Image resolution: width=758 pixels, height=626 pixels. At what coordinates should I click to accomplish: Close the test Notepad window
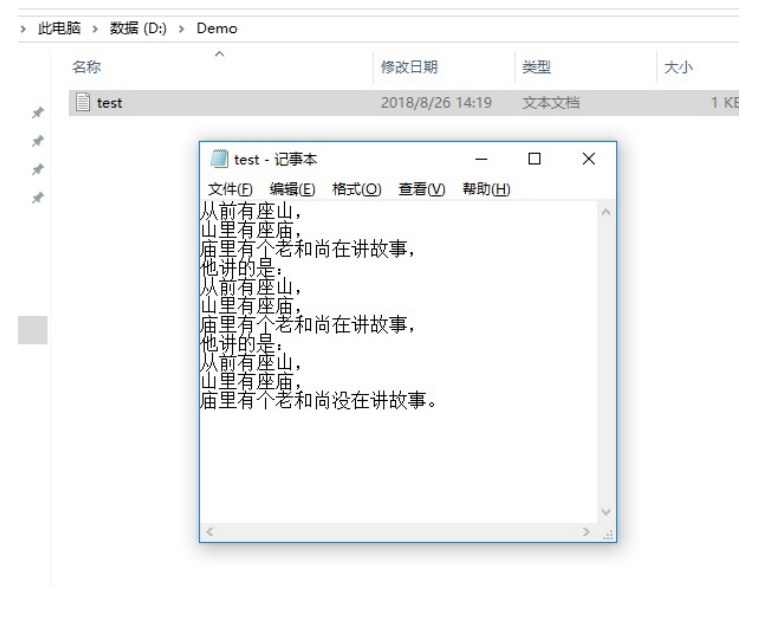(588, 159)
